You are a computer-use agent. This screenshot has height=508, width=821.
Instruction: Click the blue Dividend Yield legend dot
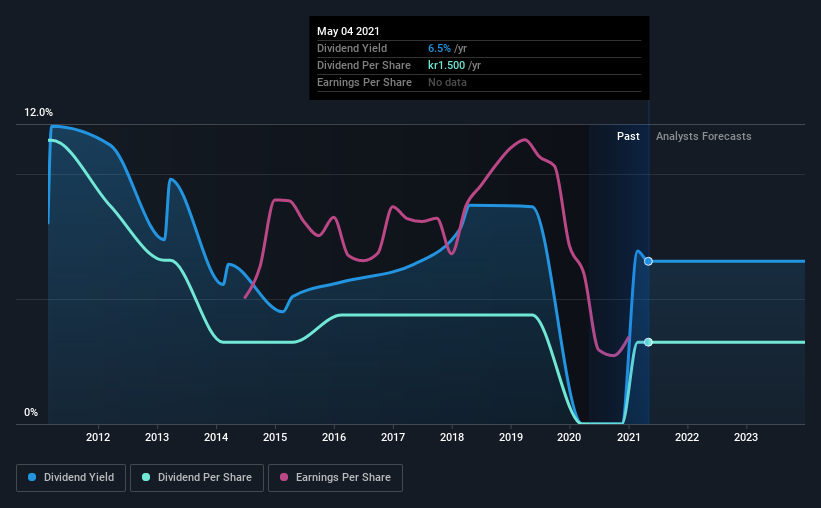click(32, 477)
